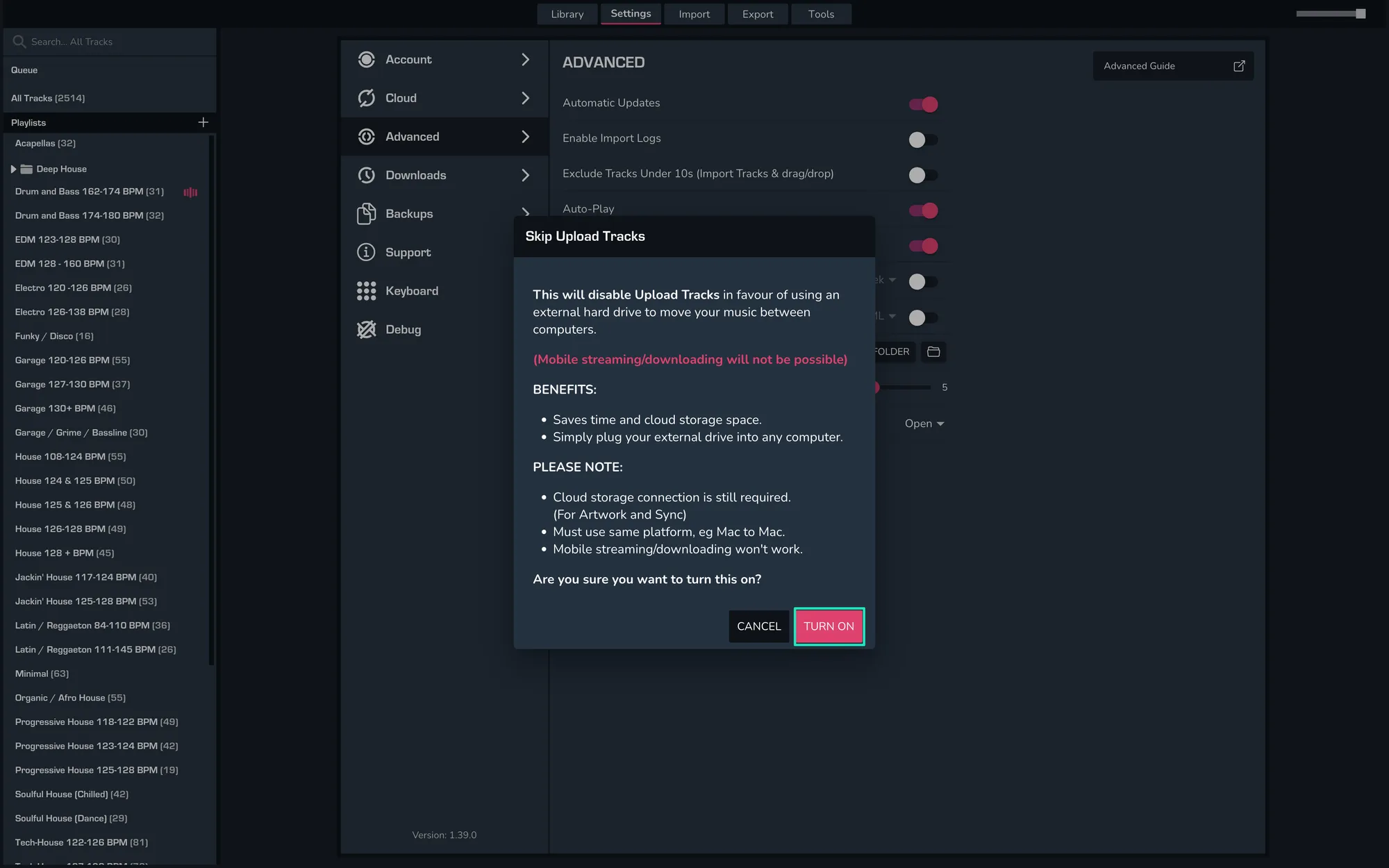
Task: Switch to the Library tab
Action: (567, 14)
